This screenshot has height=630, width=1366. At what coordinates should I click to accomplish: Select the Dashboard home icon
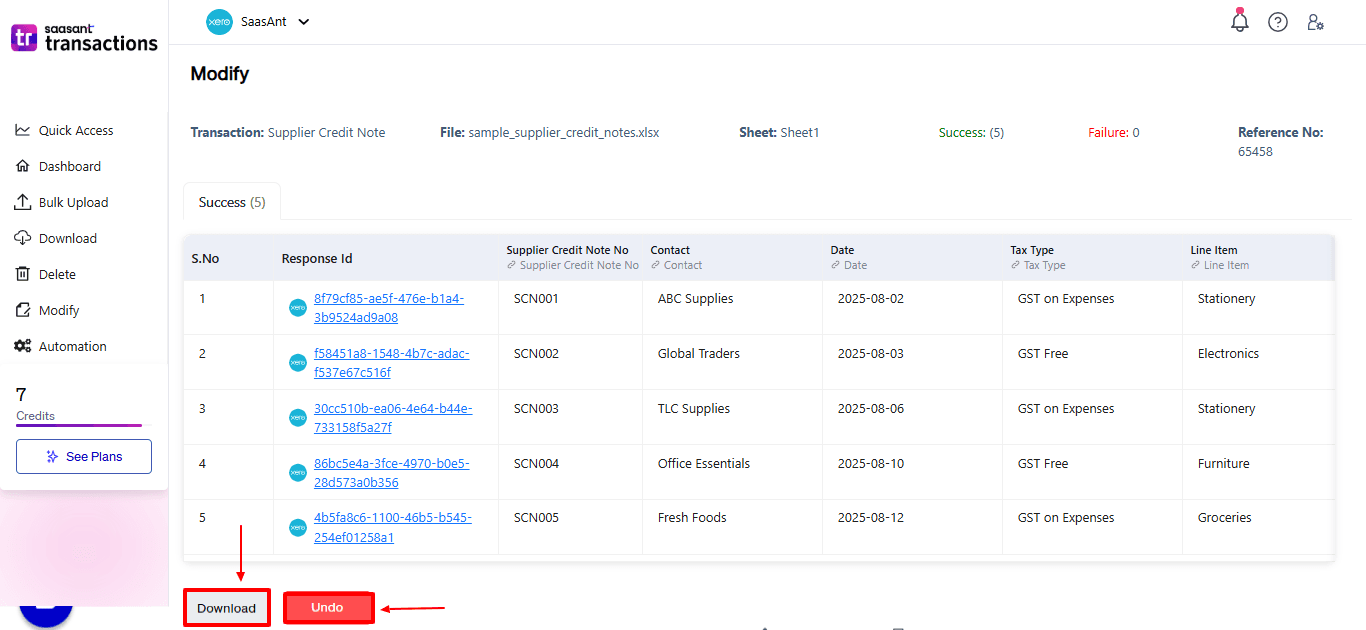pos(22,165)
